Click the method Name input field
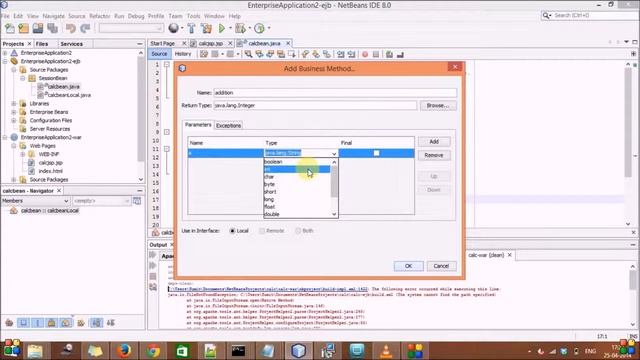Screen dimensions: 640x360 (335, 93)
